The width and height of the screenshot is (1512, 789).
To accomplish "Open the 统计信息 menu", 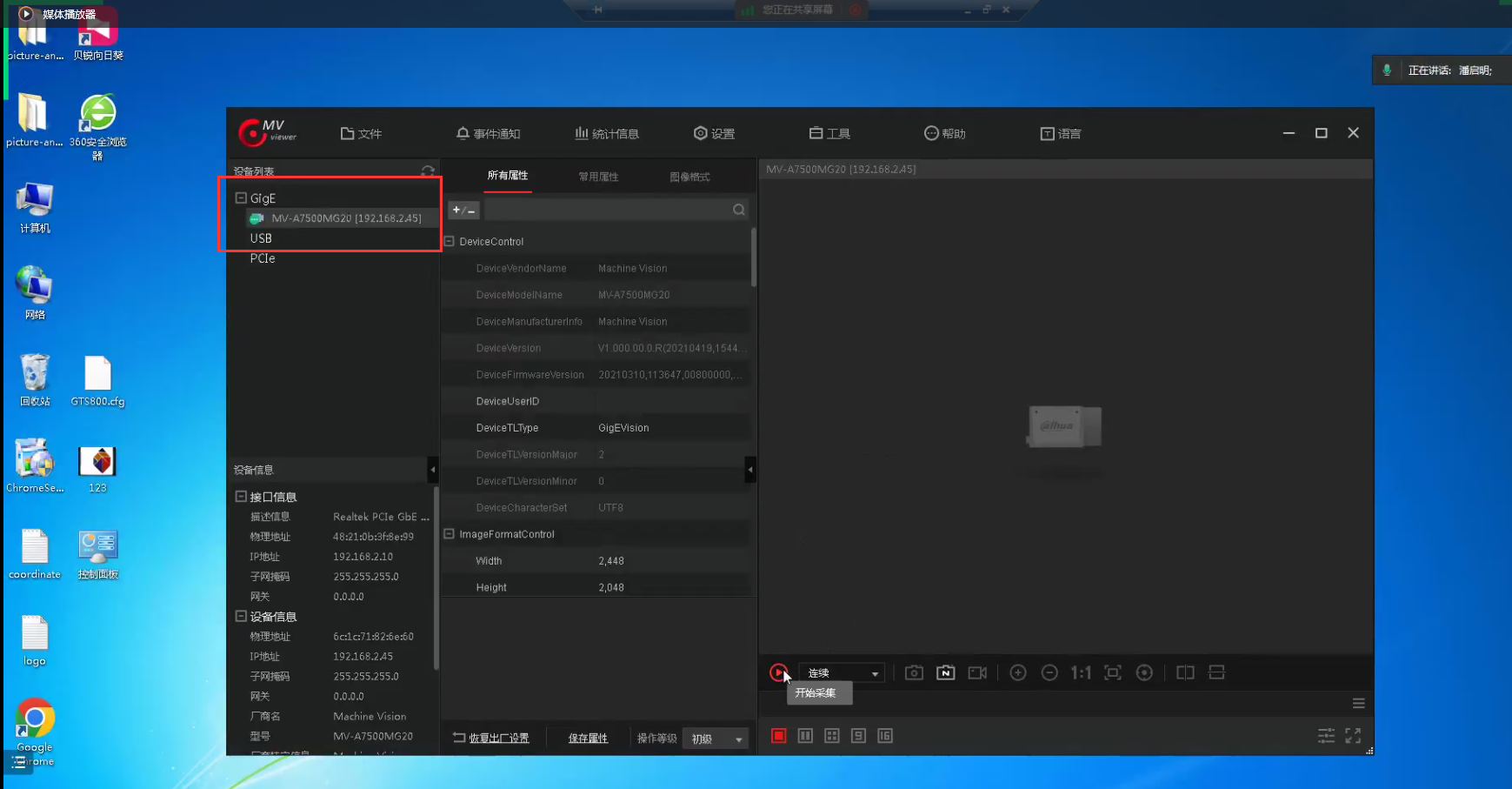I will [x=607, y=133].
